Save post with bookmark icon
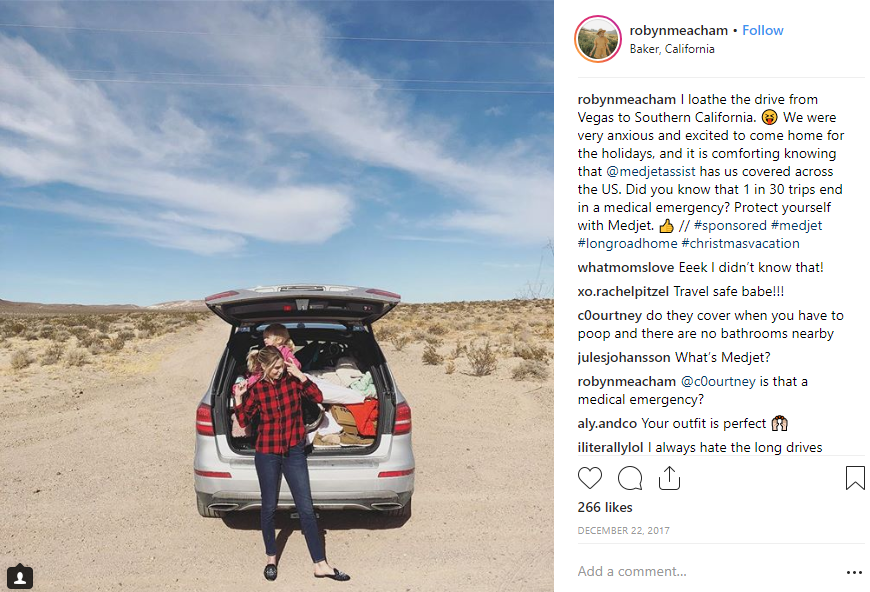This screenshot has width=870, height=592. (x=854, y=478)
